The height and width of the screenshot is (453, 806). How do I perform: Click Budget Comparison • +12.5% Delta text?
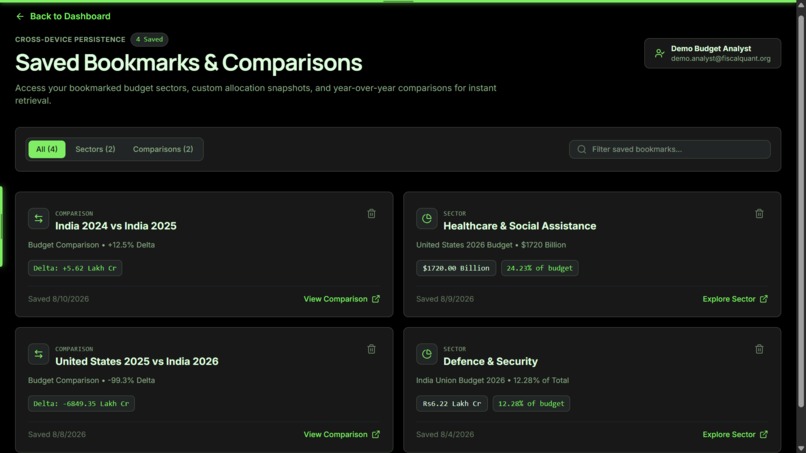pyautogui.click(x=91, y=245)
